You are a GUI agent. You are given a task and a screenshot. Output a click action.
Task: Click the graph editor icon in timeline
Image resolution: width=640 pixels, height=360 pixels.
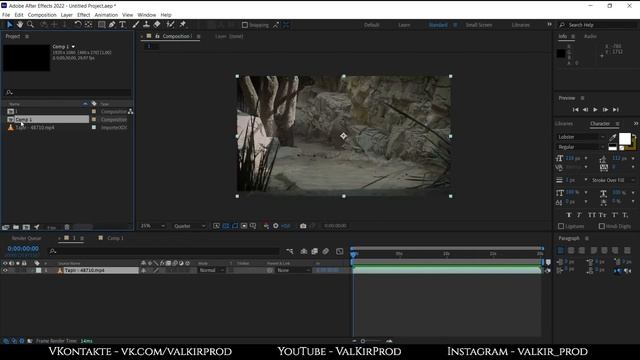pyautogui.click(x=340, y=251)
